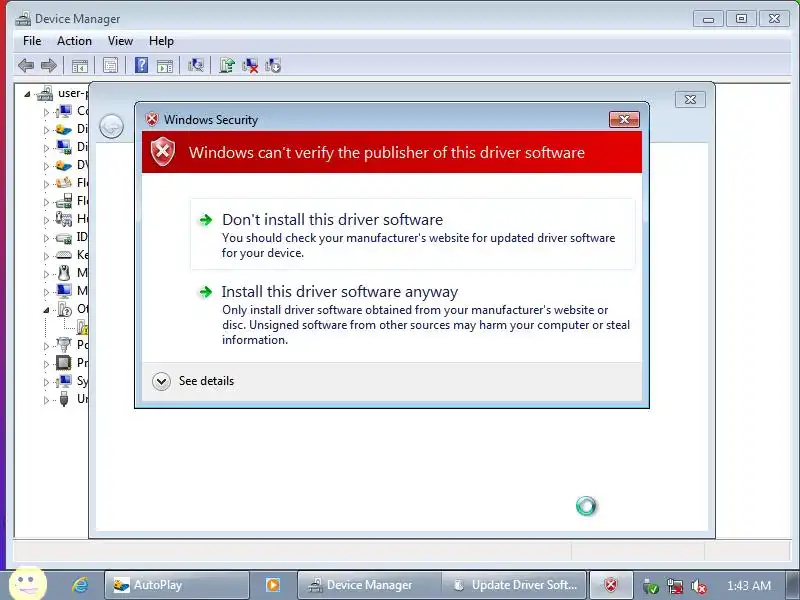800x600 pixels.
Task: Expand the Processors node arrow
Action: coord(46,364)
